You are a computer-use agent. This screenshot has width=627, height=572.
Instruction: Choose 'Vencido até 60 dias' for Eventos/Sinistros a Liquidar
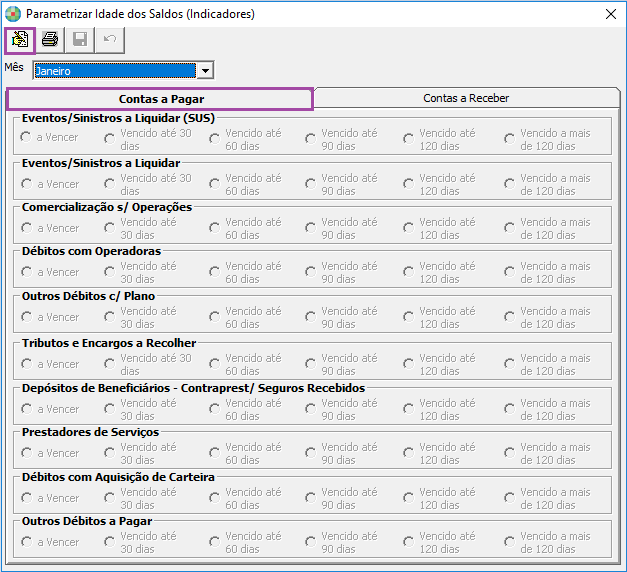tap(214, 184)
